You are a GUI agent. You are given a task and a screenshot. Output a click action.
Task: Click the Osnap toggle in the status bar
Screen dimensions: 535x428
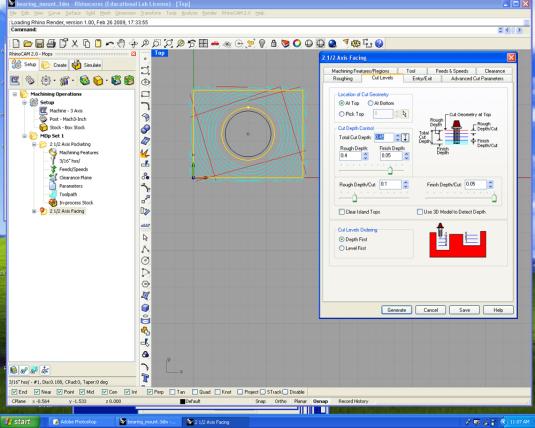(320, 401)
